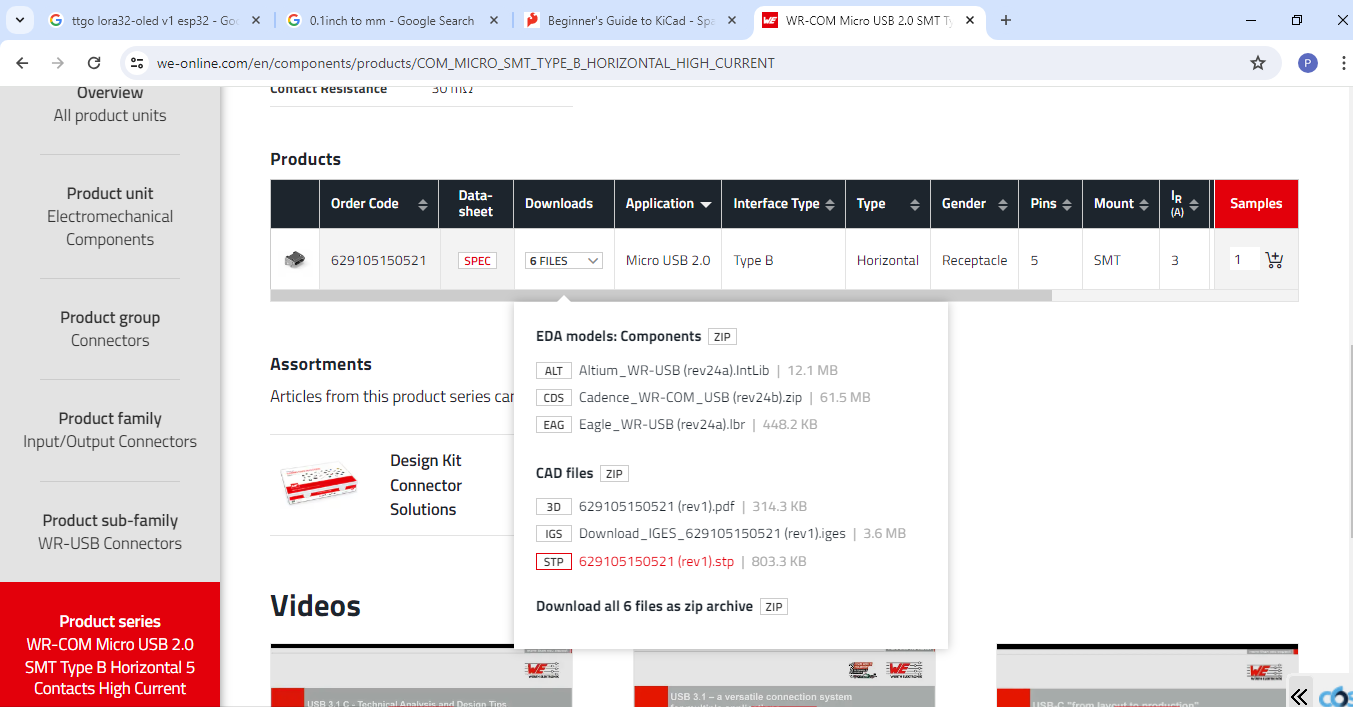Open the tab search dropdown arrow
1353x707 pixels.
point(20,20)
